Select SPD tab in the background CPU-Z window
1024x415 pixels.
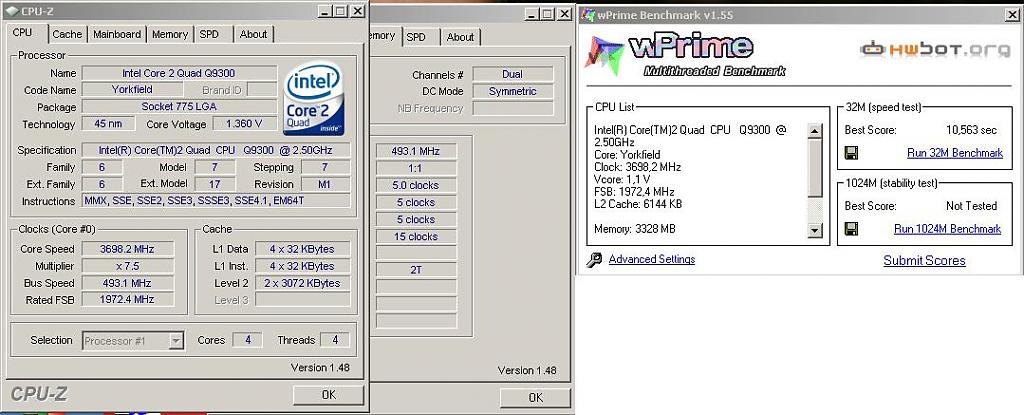(416, 37)
